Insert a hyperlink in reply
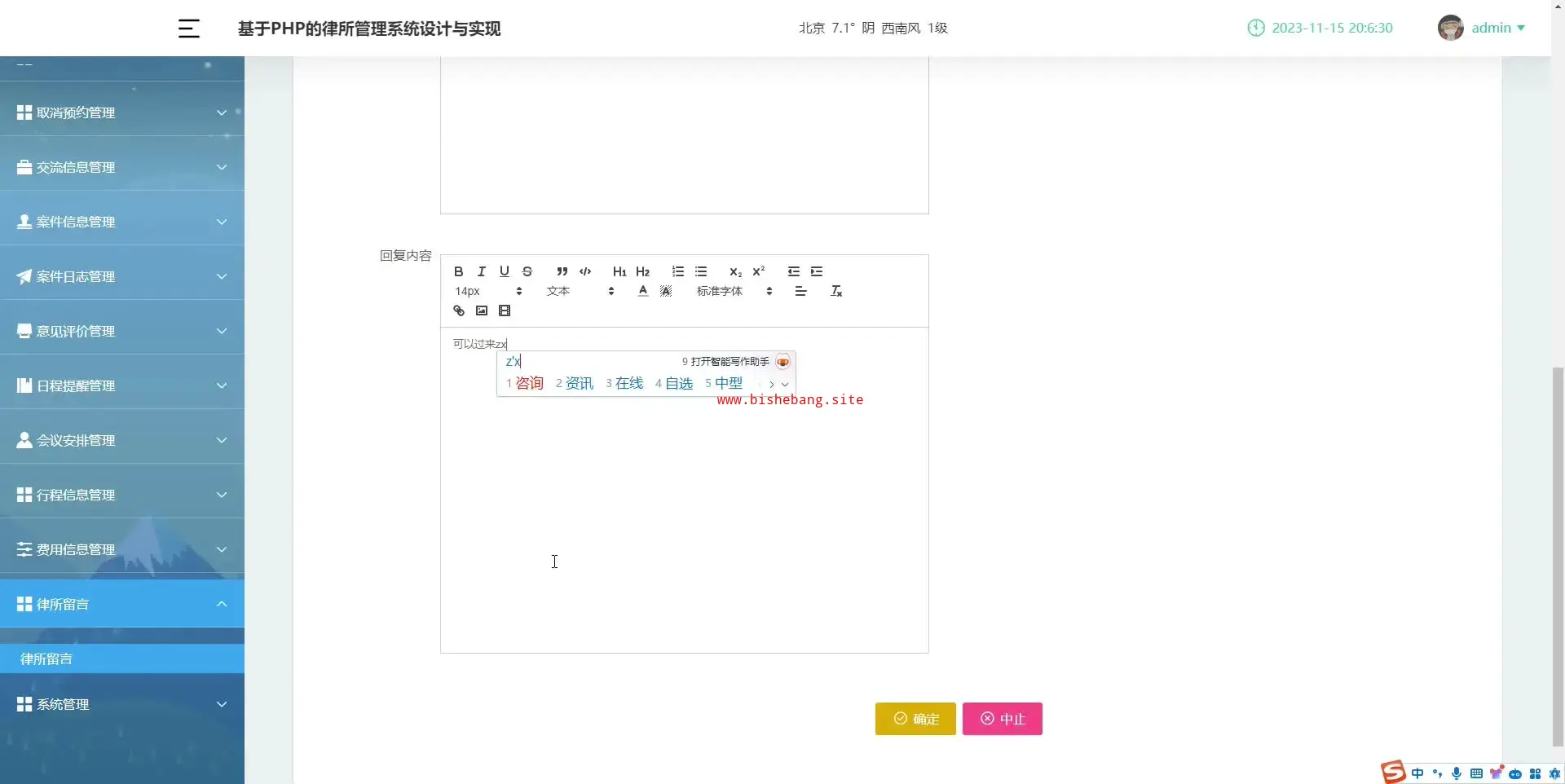The height and width of the screenshot is (784, 1565). 459,311
